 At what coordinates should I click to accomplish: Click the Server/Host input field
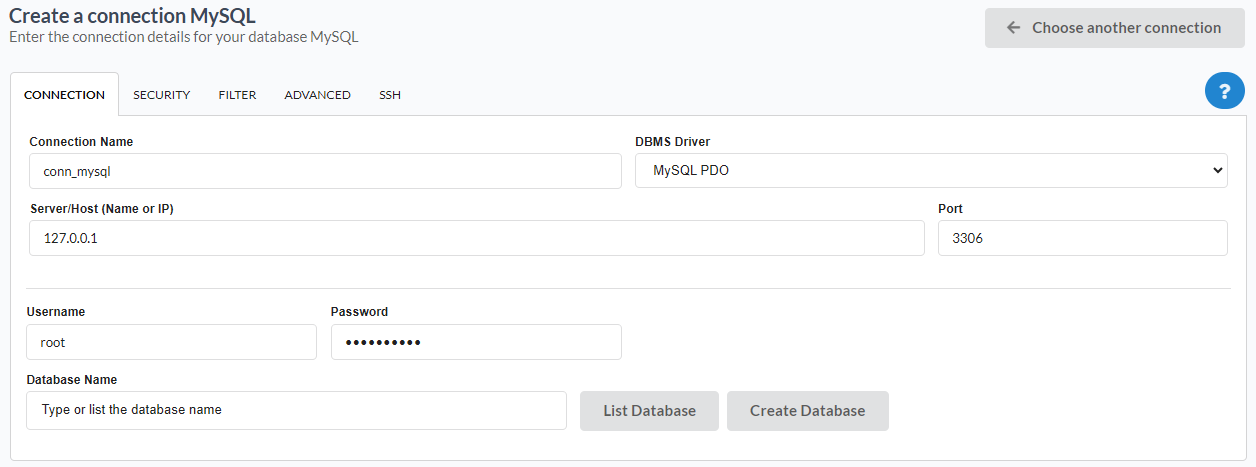click(477, 238)
